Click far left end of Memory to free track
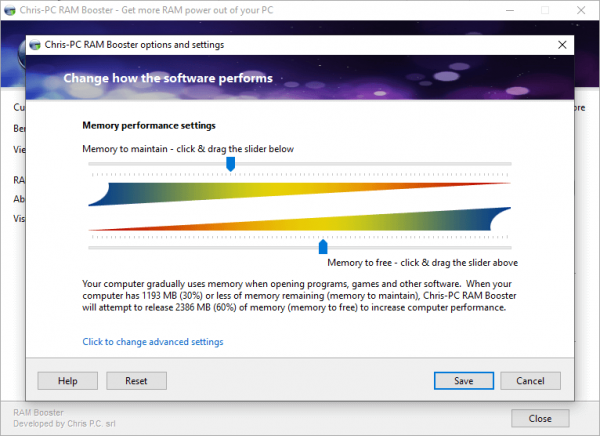 click(92, 247)
